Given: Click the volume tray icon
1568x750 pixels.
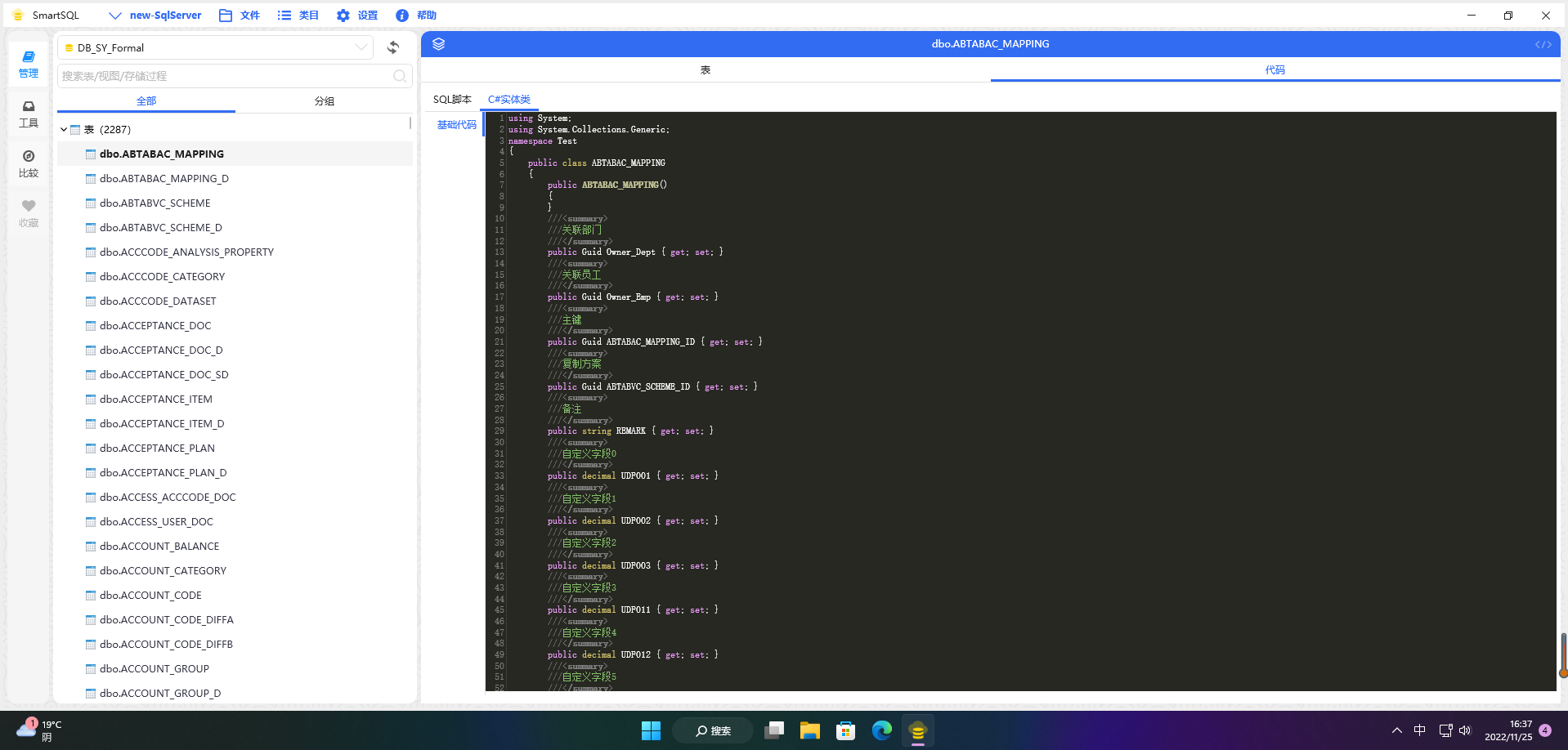Looking at the screenshot, I should (1465, 730).
